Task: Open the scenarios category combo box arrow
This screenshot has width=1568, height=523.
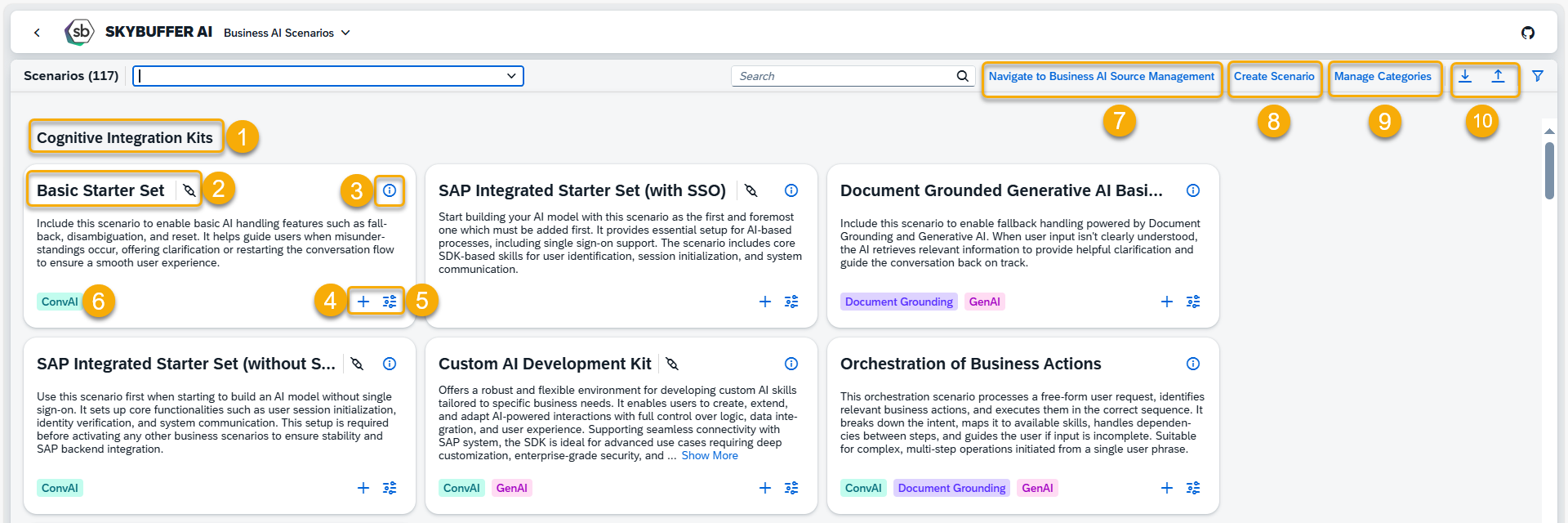Action: pyautogui.click(x=511, y=76)
